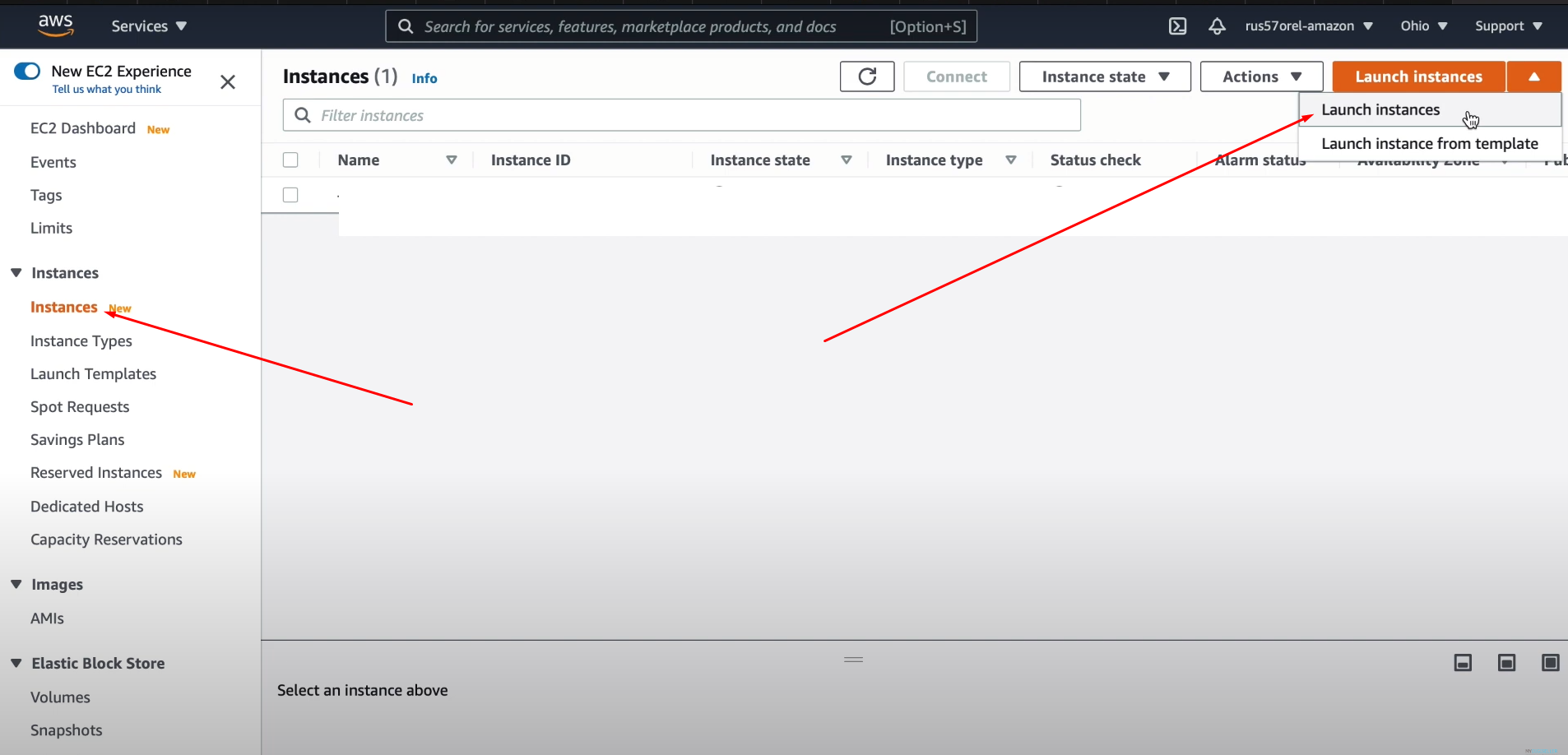Image resolution: width=1568 pixels, height=755 pixels.
Task: Open the Support dropdown menu
Action: click(1509, 26)
